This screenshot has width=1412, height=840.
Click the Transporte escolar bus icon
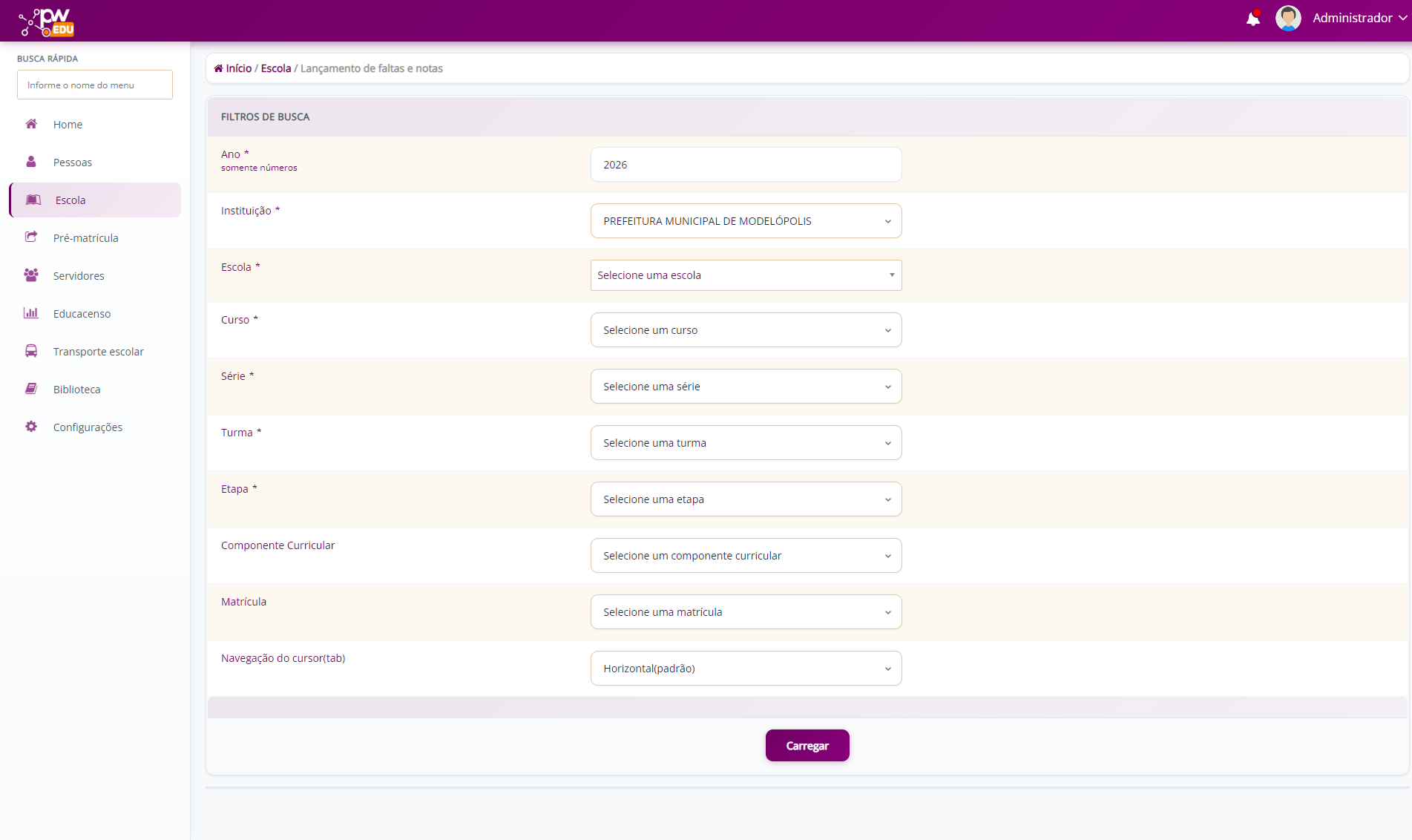[31, 351]
